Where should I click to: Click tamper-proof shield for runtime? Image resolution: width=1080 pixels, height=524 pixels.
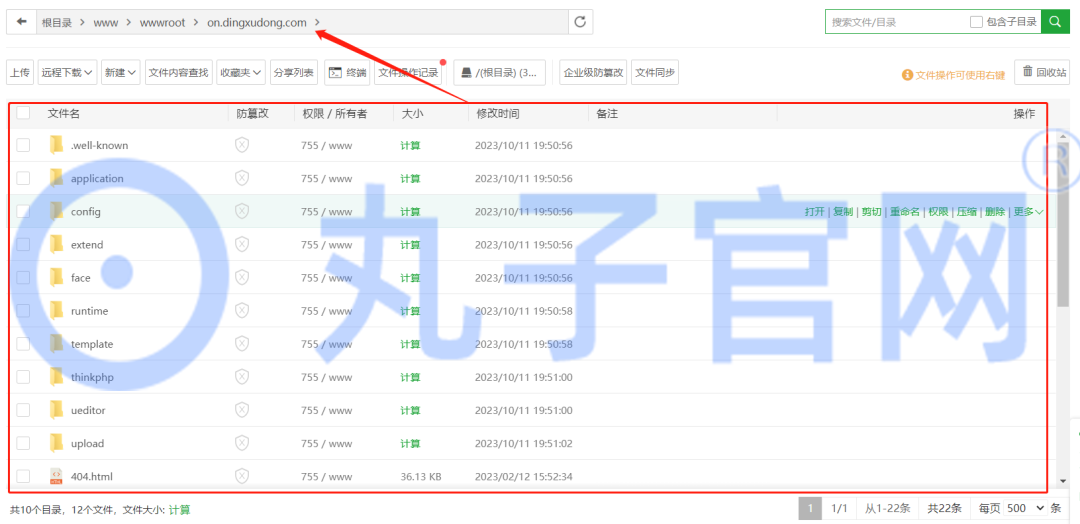click(242, 311)
